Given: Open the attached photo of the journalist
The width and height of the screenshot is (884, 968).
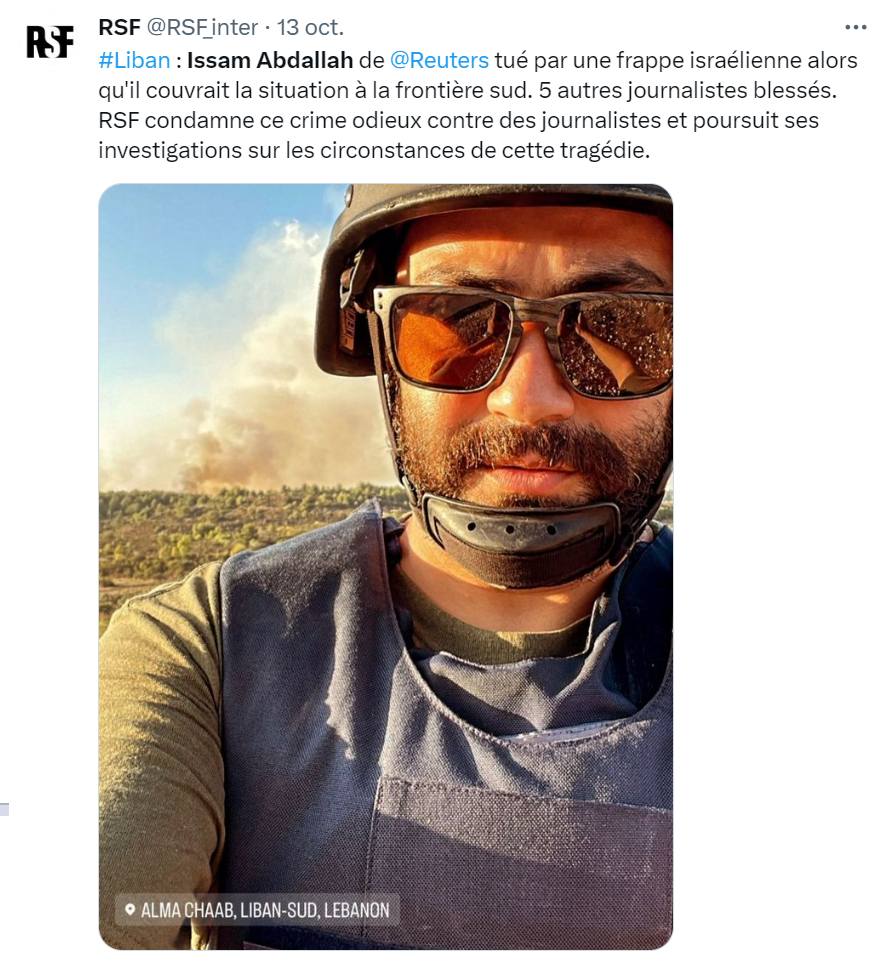Looking at the screenshot, I should click(386, 566).
